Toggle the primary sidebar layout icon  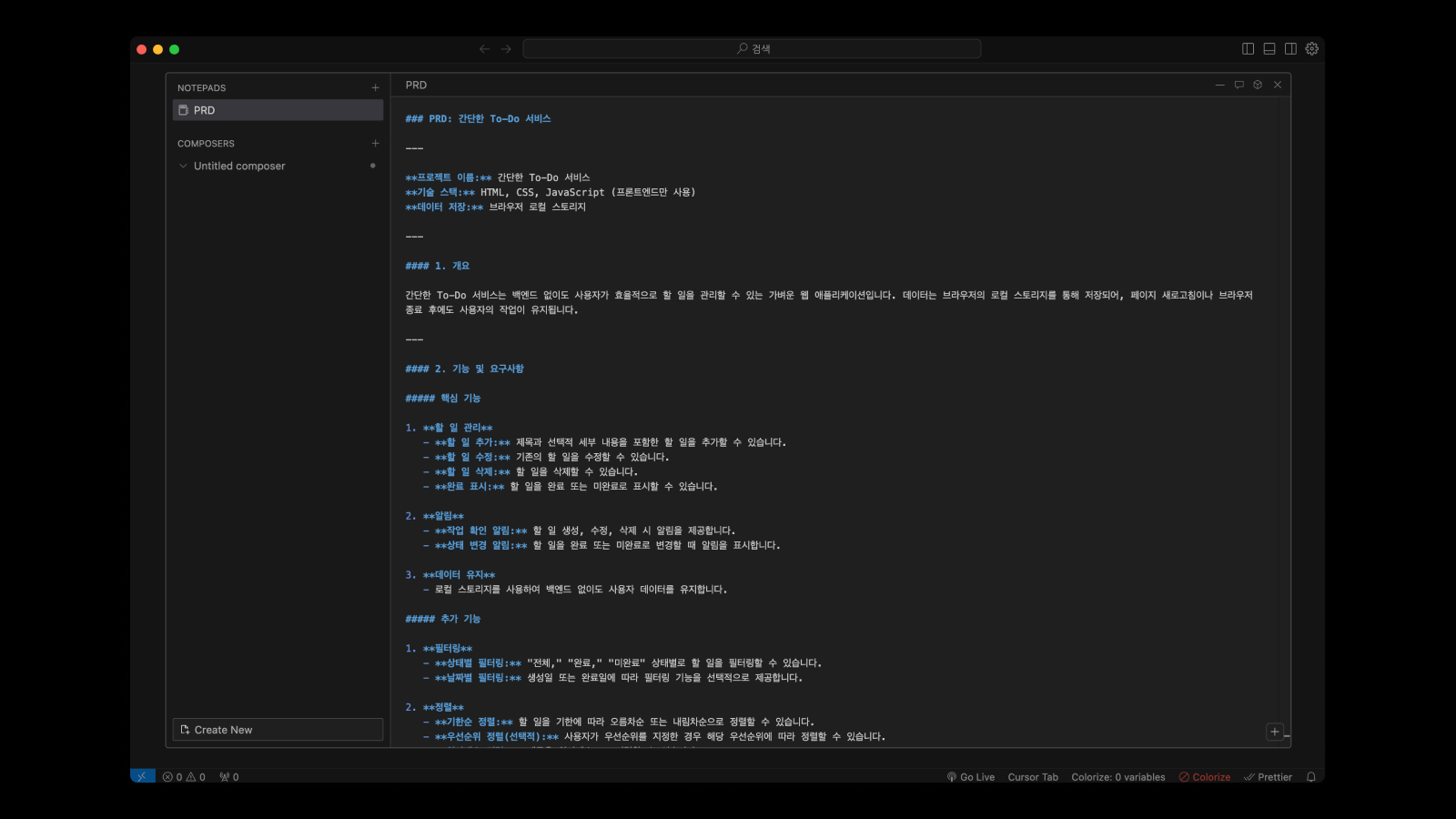point(1248,49)
